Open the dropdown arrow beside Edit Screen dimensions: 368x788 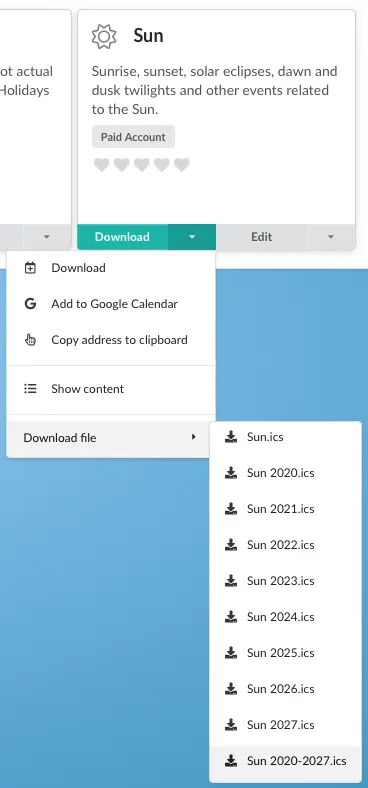coord(330,237)
